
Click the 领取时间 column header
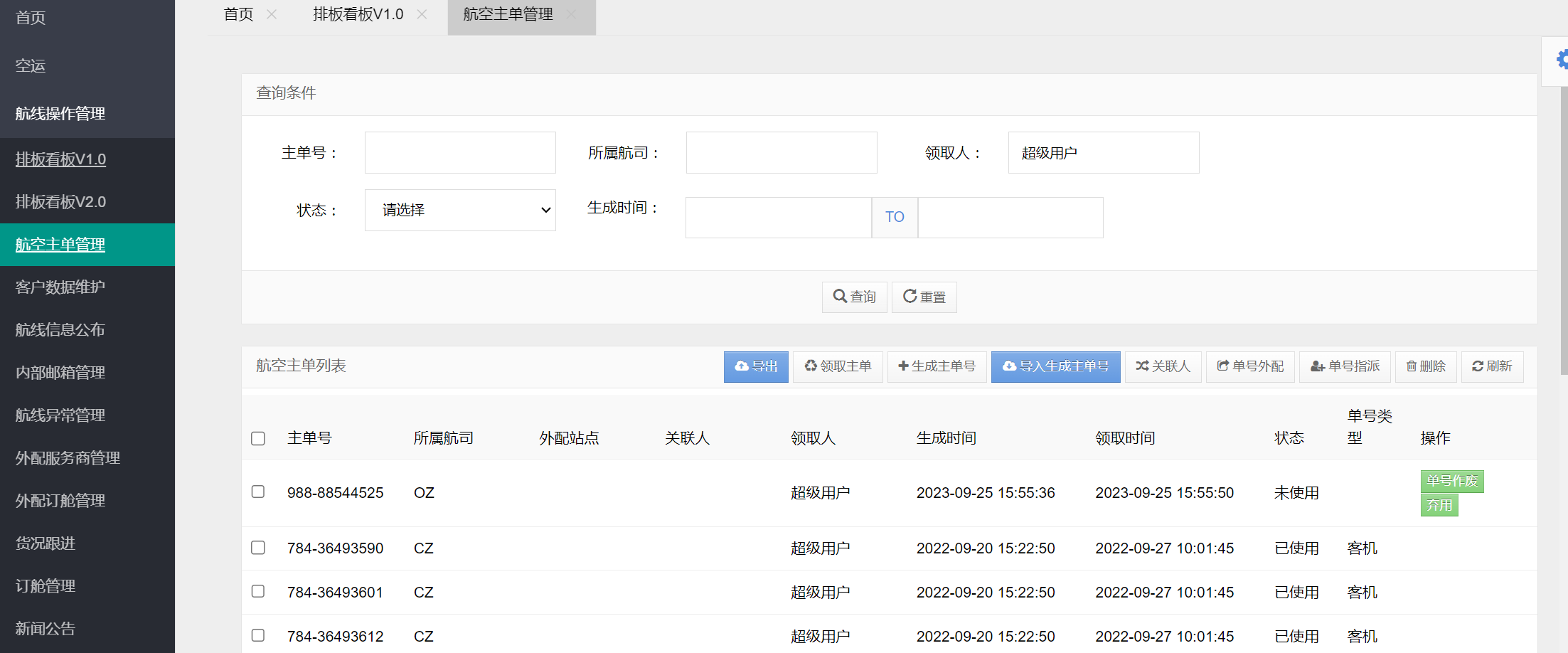click(x=1125, y=438)
